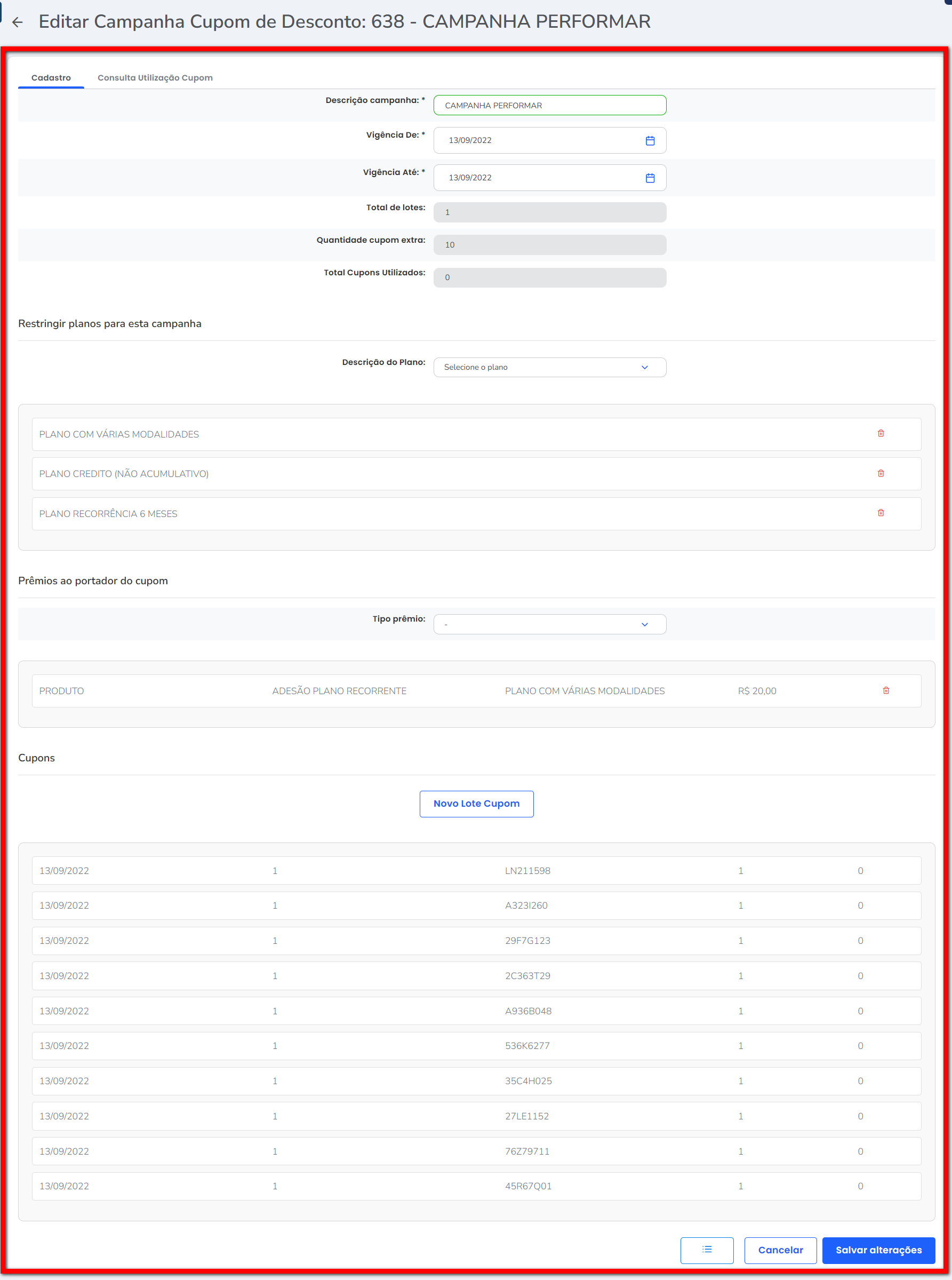Focus the Descrição campanha text field

click(549, 106)
